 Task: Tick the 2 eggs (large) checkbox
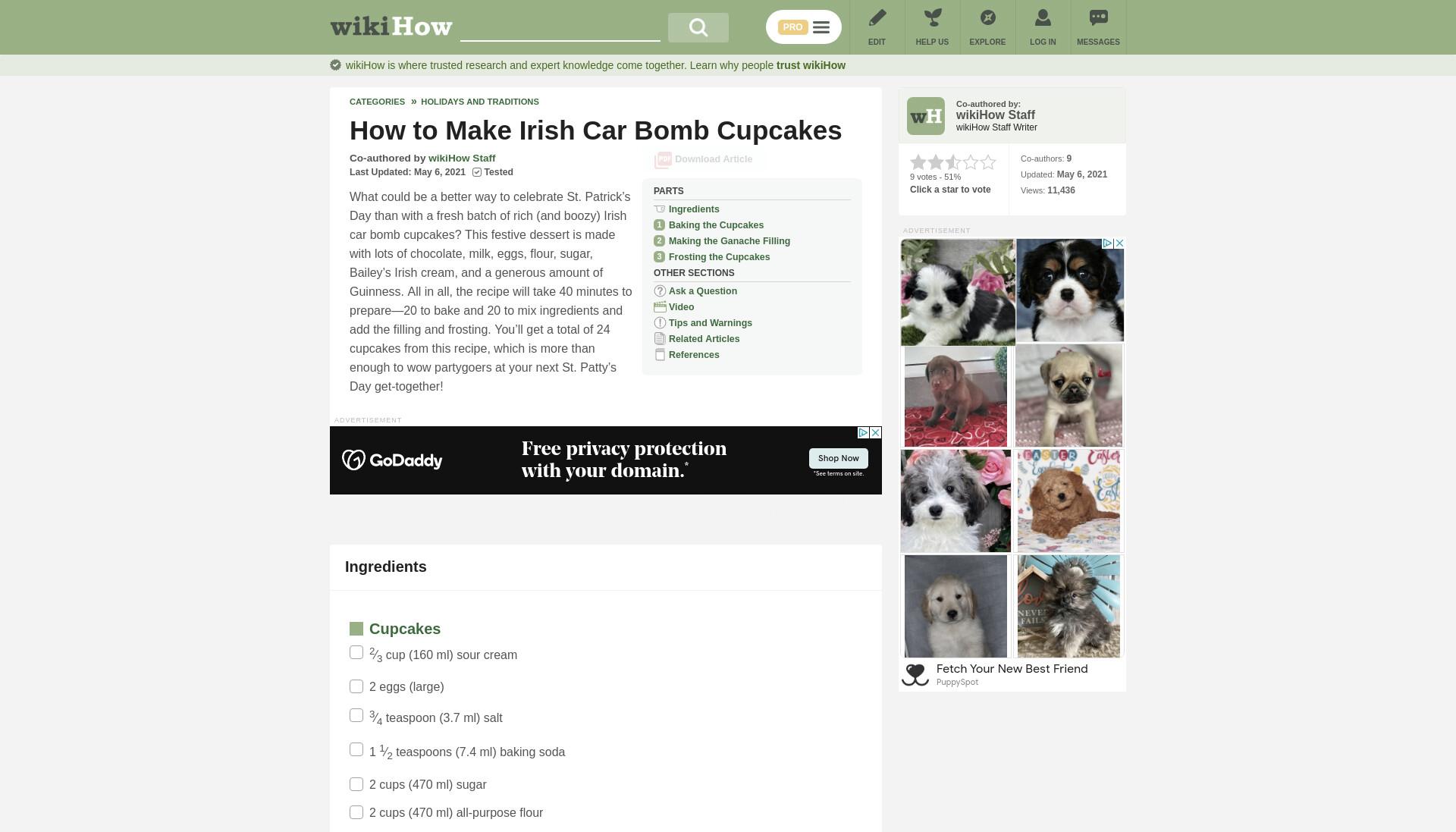point(356,686)
